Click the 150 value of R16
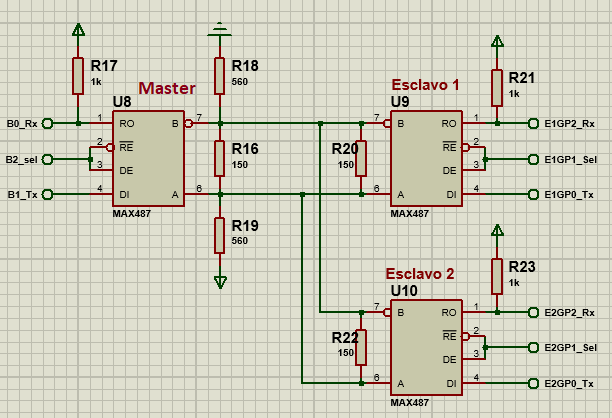 240,165
